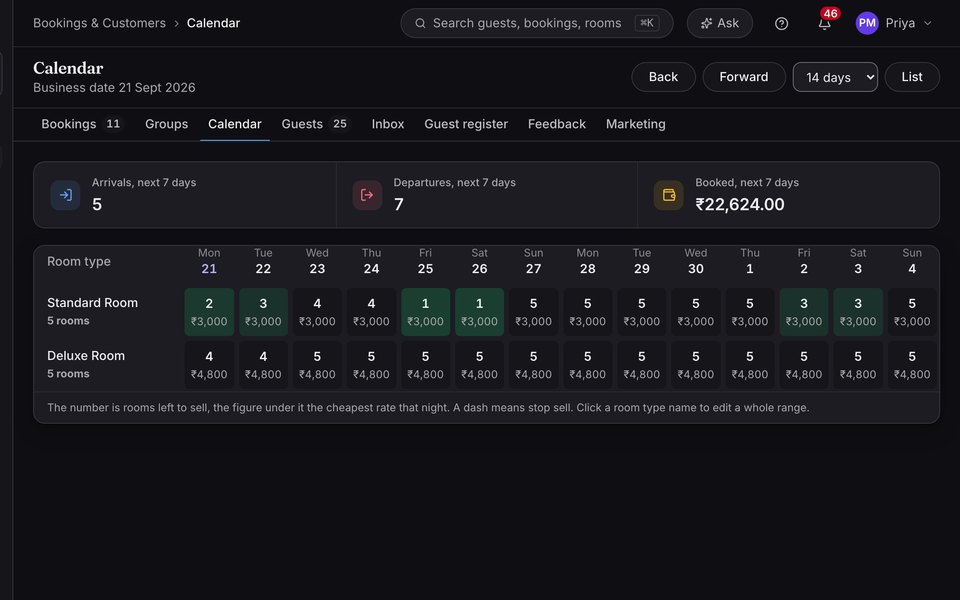This screenshot has height=600, width=960.
Task: Go to Bookings & Customers breadcrumb
Action: 99,23
